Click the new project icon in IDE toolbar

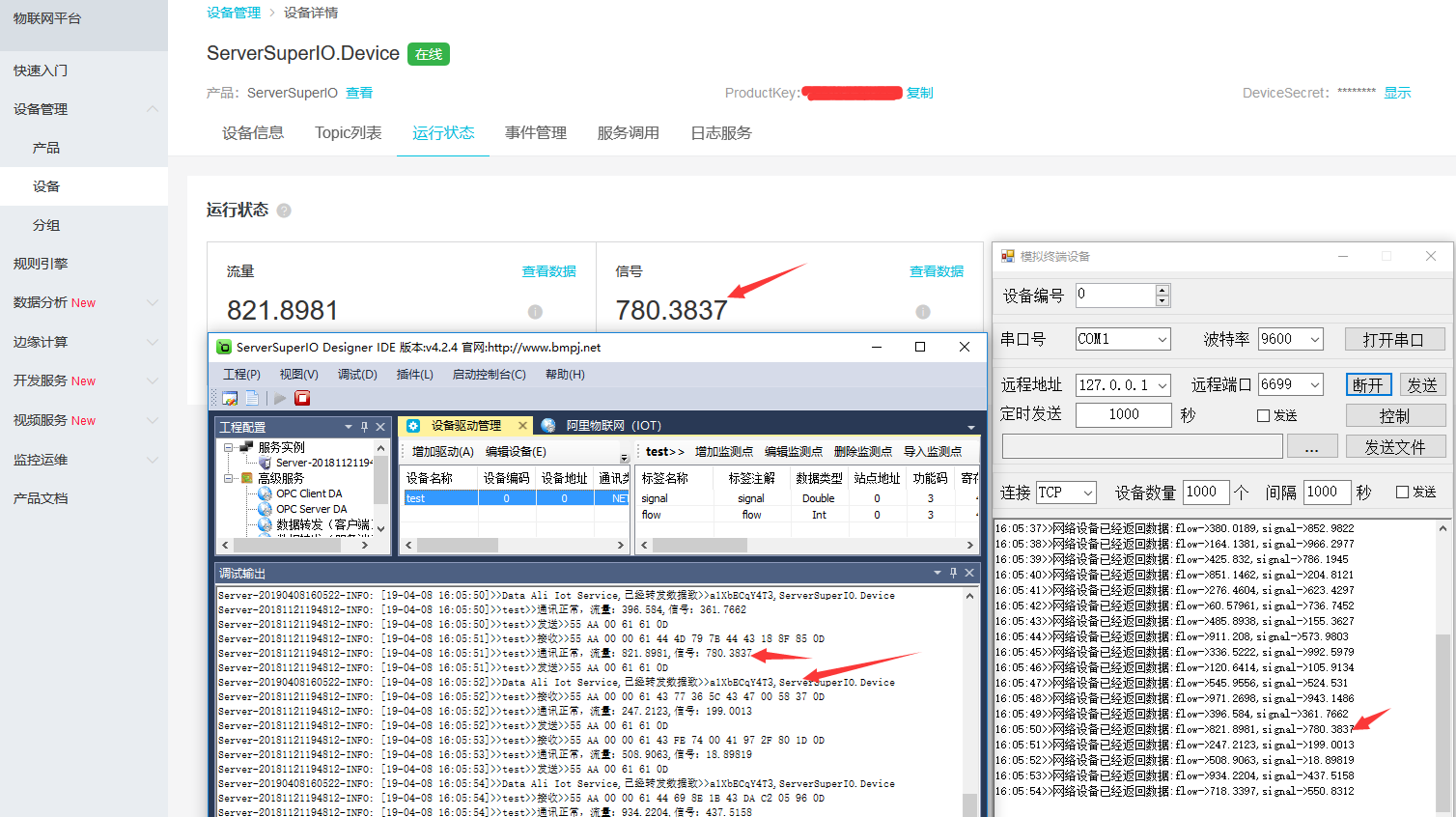[230, 398]
